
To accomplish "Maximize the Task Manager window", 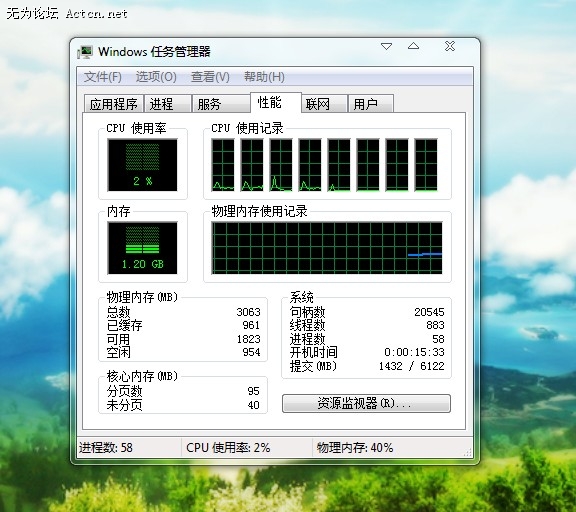I will [413, 46].
